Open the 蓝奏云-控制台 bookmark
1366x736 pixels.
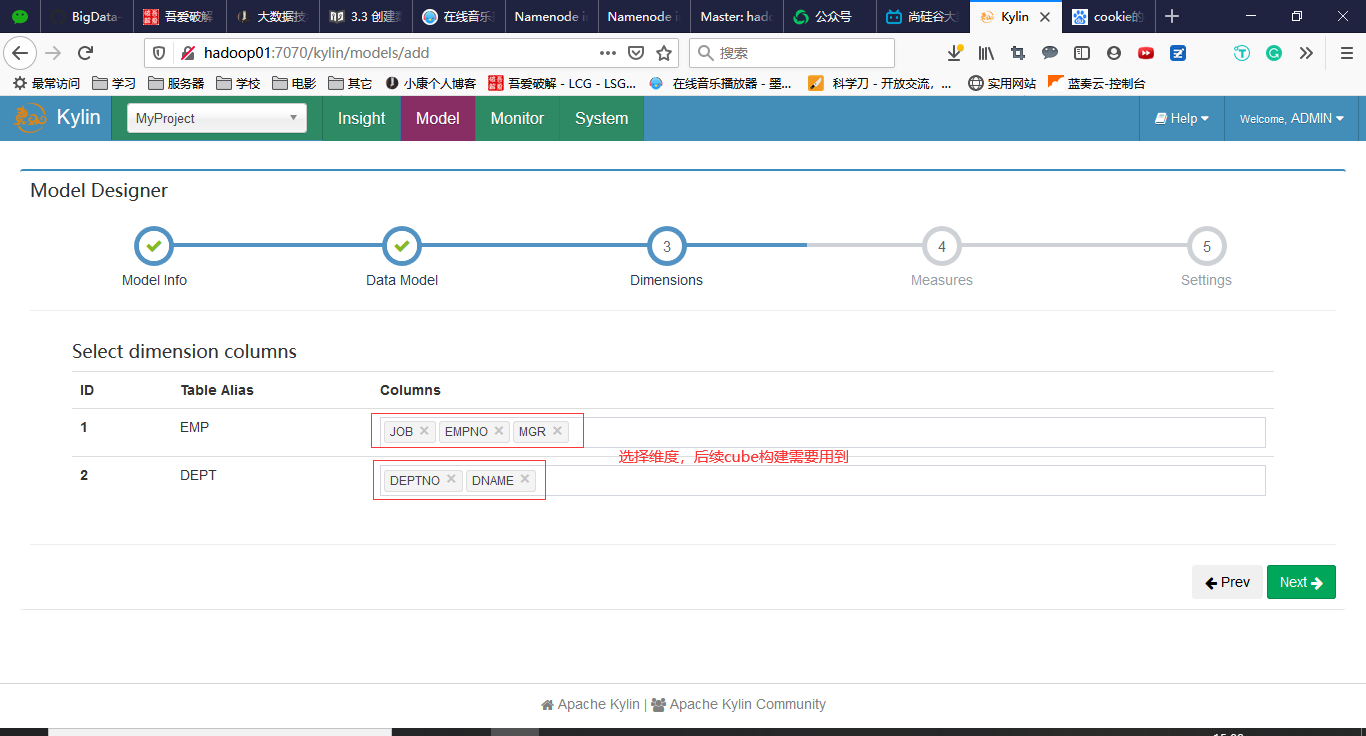1096,83
